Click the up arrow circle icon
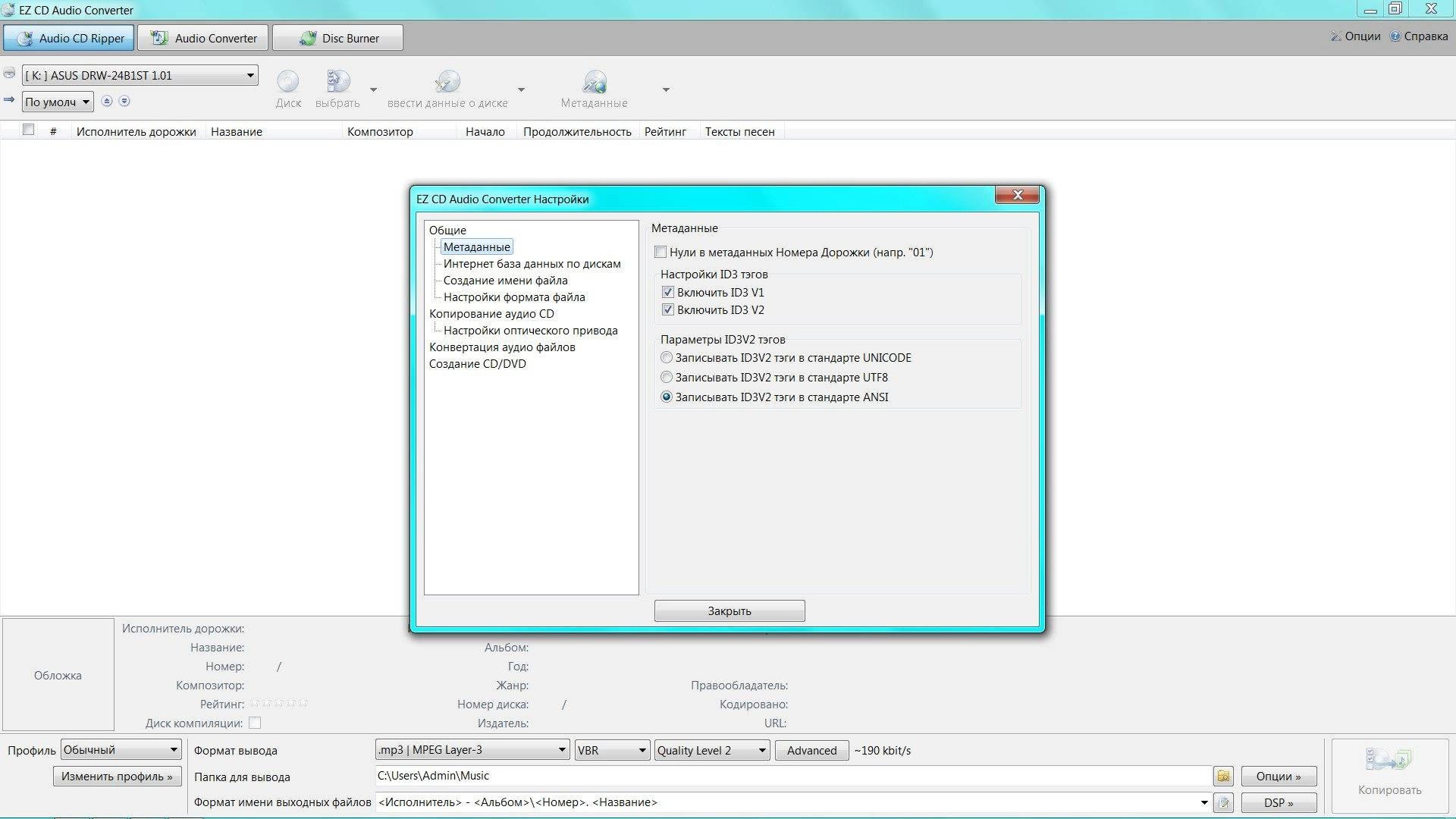Image resolution: width=1456 pixels, height=819 pixels. 107,101
